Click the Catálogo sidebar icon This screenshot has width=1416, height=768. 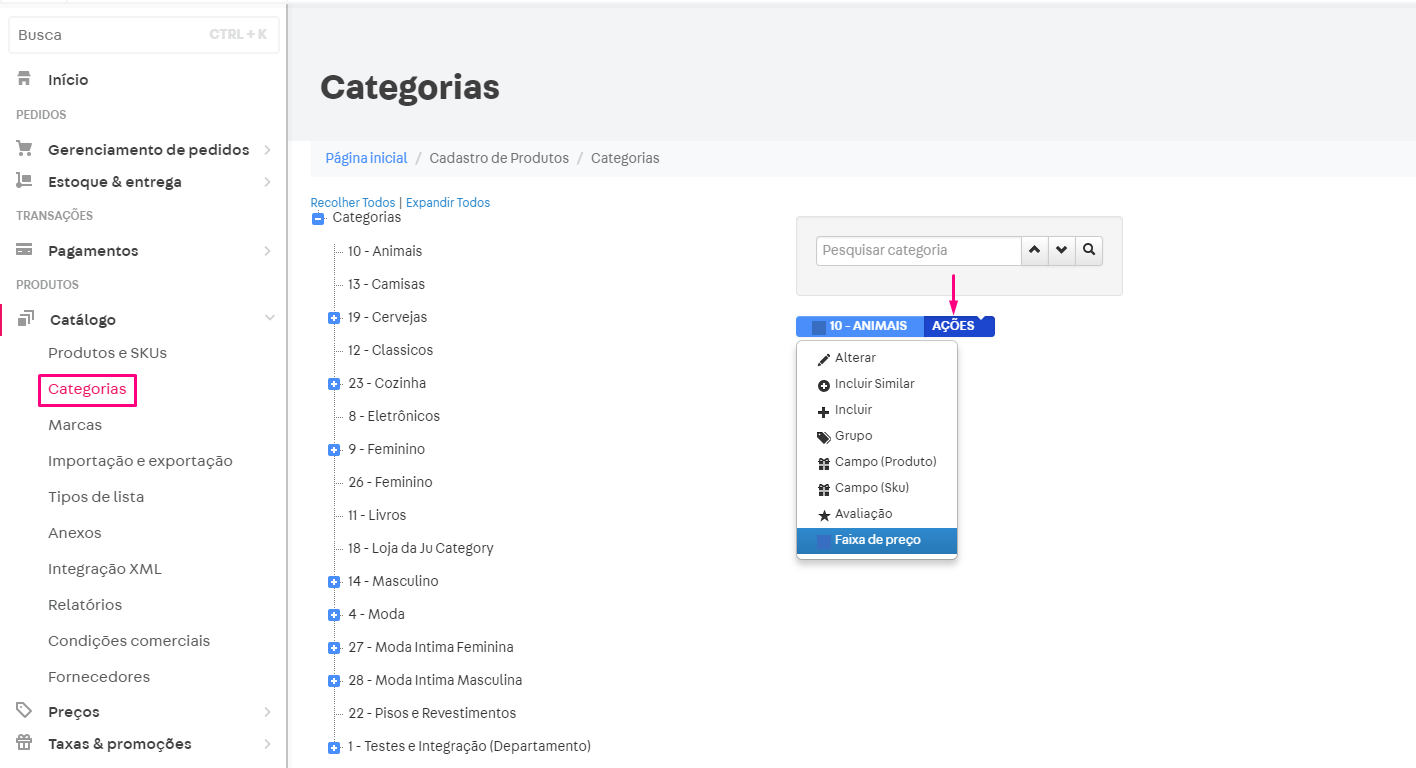point(23,318)
